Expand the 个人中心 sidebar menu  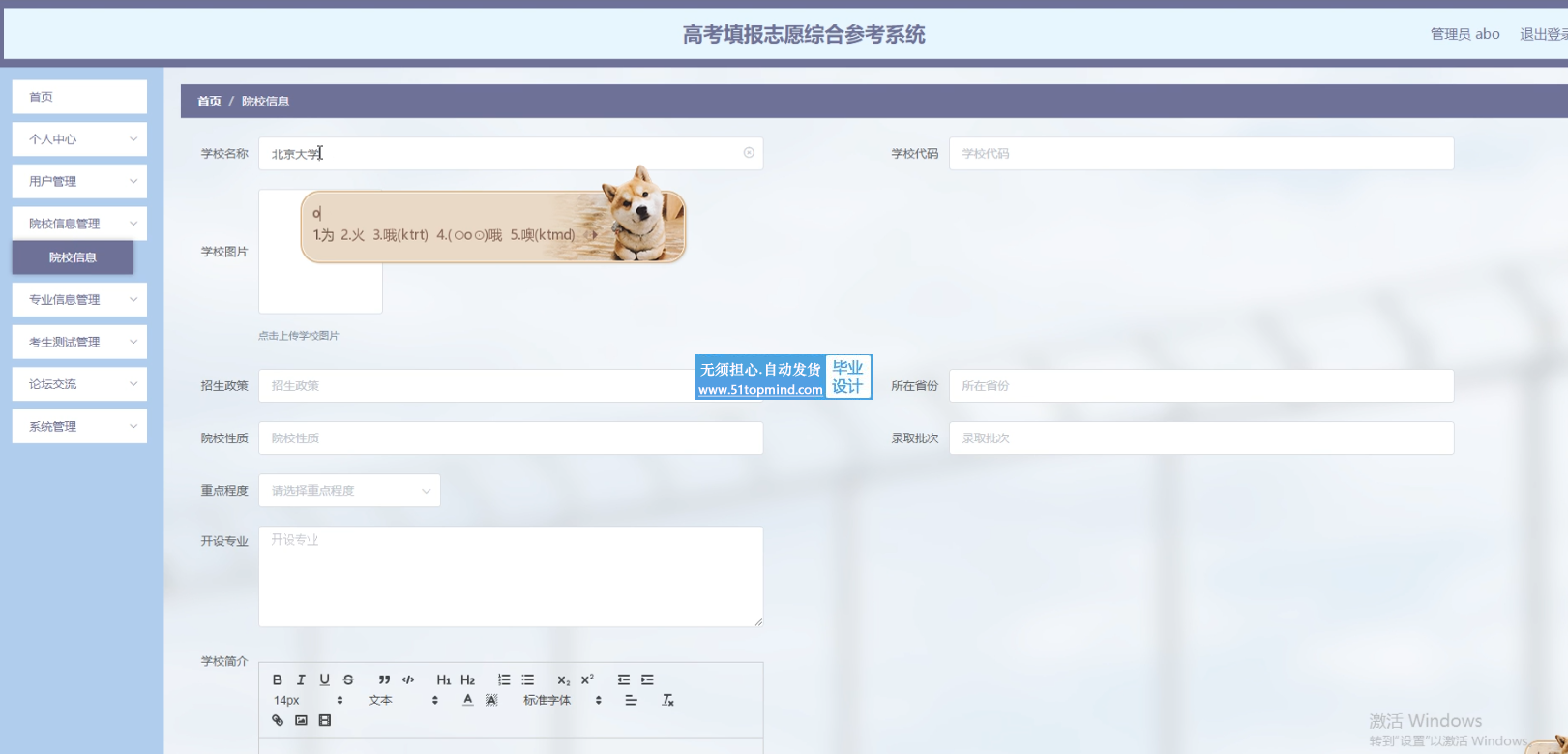(79, 139)
